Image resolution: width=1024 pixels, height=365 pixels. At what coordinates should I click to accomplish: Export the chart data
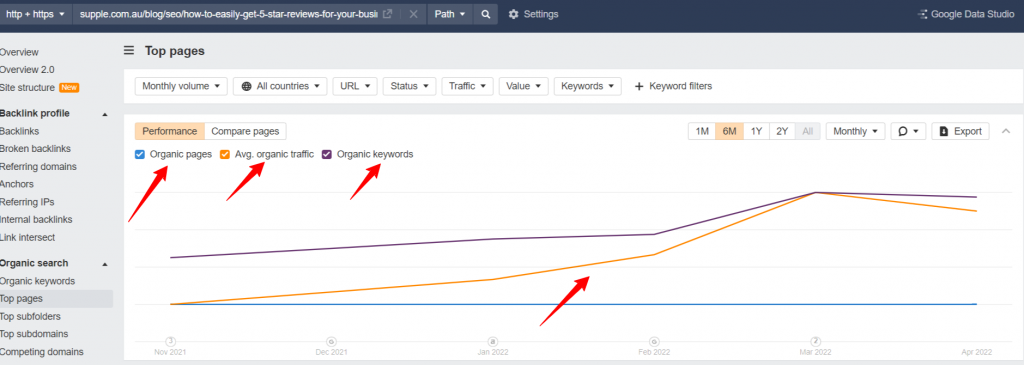[x=960, y=131]
